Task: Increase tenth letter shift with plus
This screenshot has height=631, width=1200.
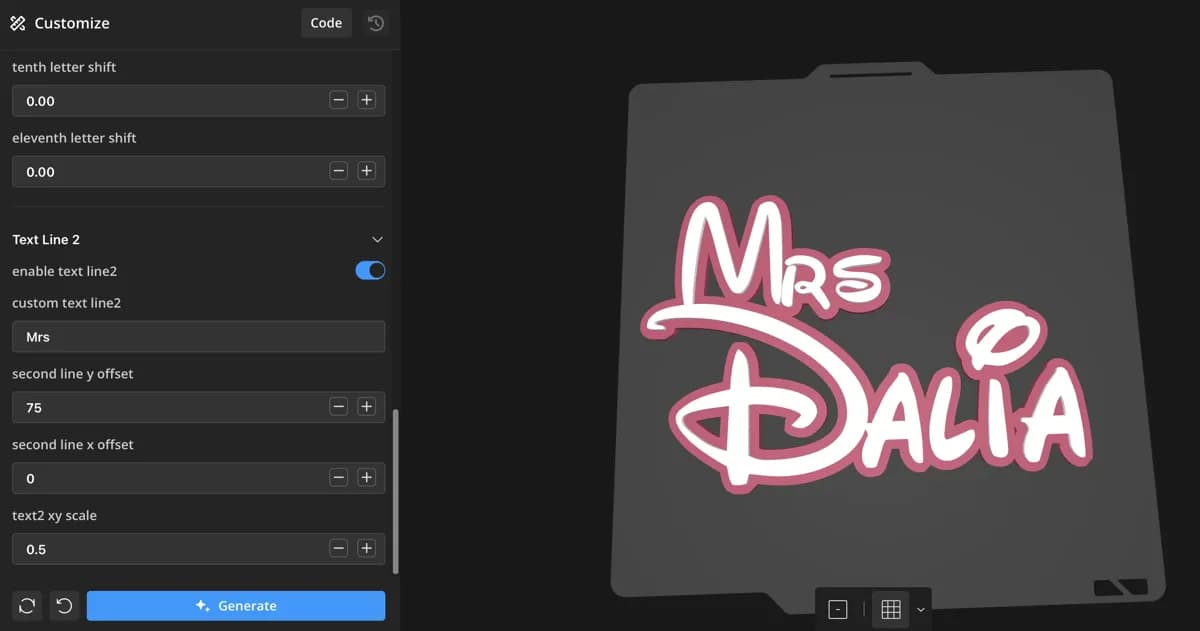Action: [x=367, y=101]
